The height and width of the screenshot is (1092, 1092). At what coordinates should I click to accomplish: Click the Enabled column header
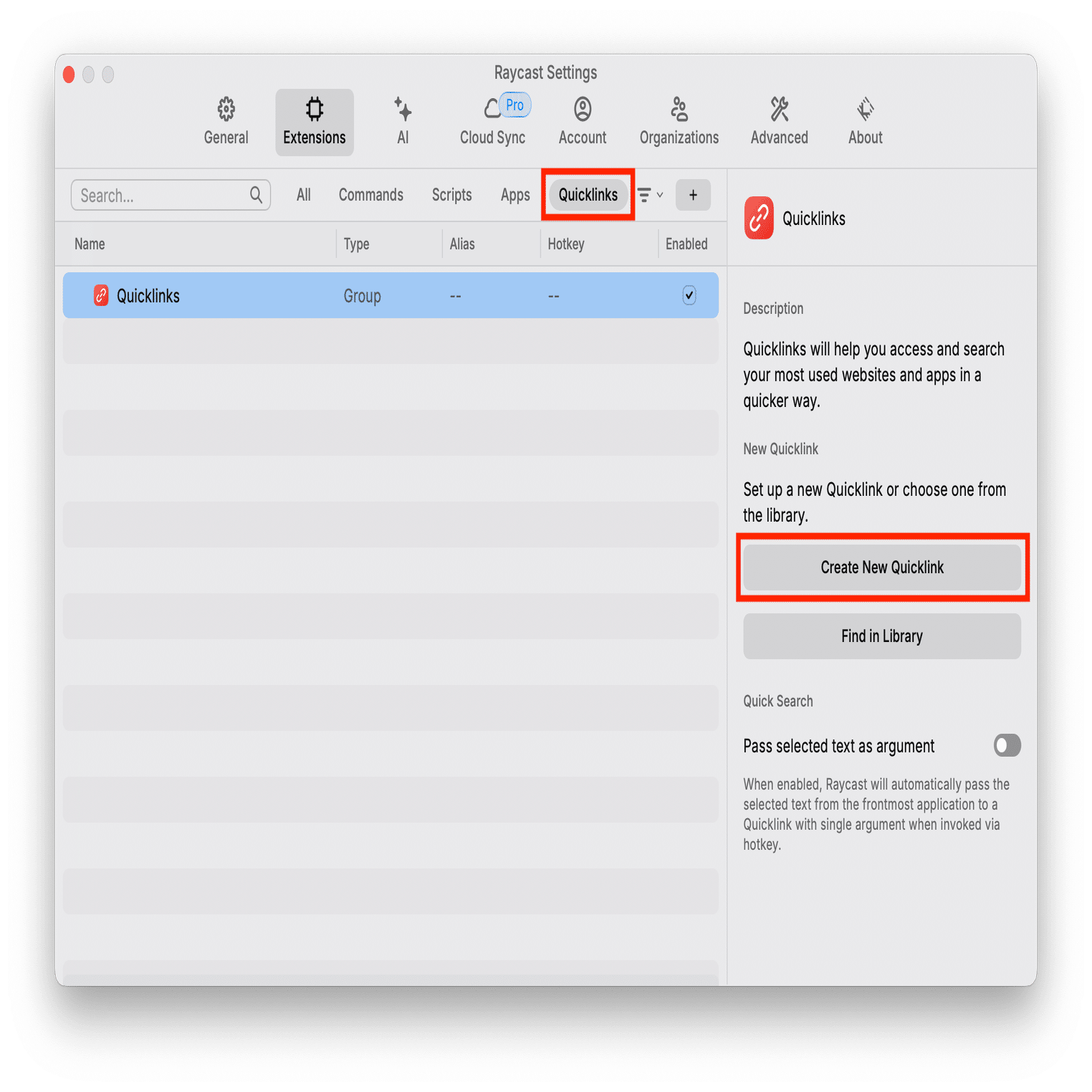click(x=686, y=244)
